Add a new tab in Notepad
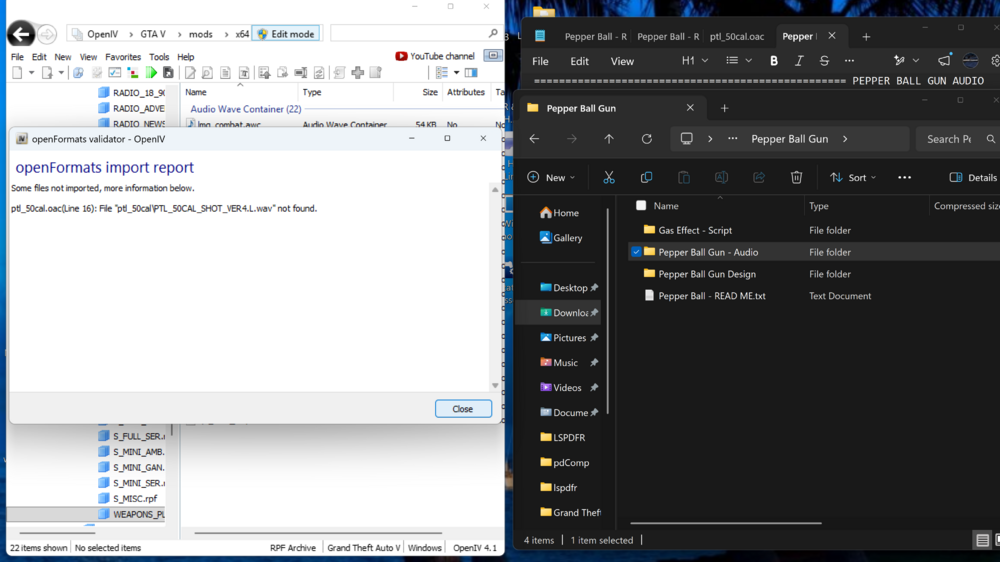Viewport: 1000px width, 562px height. pos(865,37)
